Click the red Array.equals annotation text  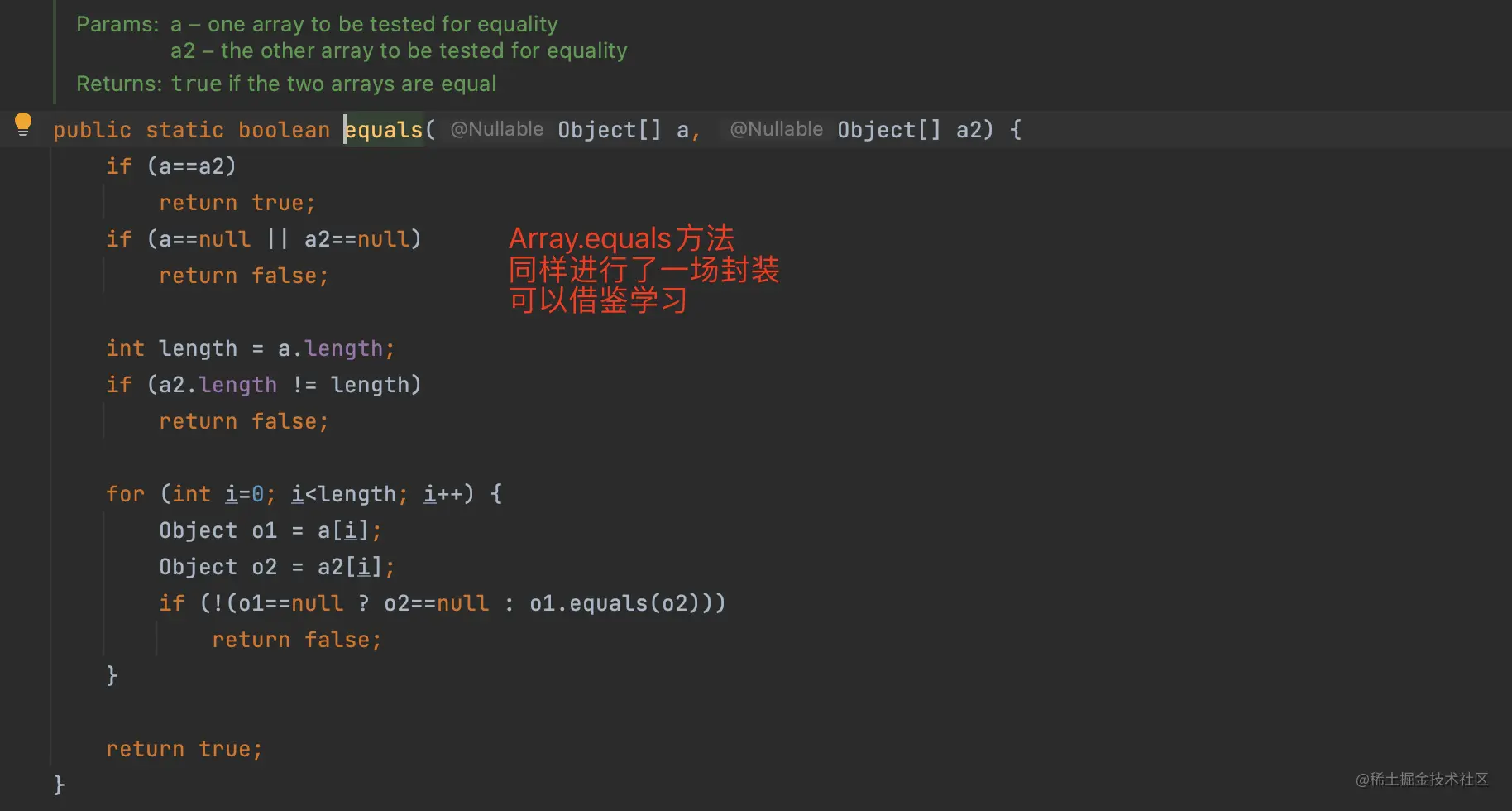click(644, 269)
